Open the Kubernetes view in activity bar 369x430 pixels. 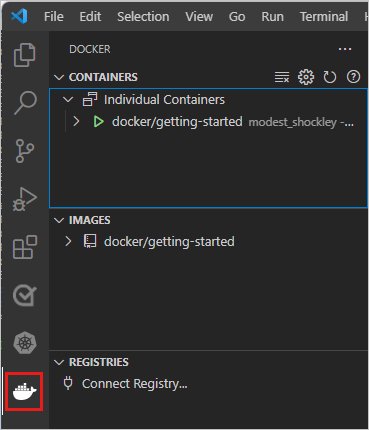point(24,343)
